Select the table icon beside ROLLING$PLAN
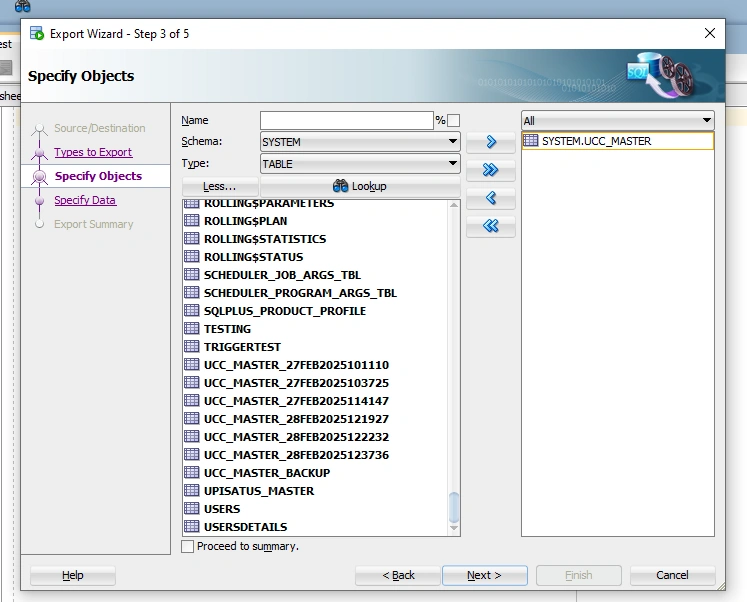This screenshot has width=747, height=602. 192,221
